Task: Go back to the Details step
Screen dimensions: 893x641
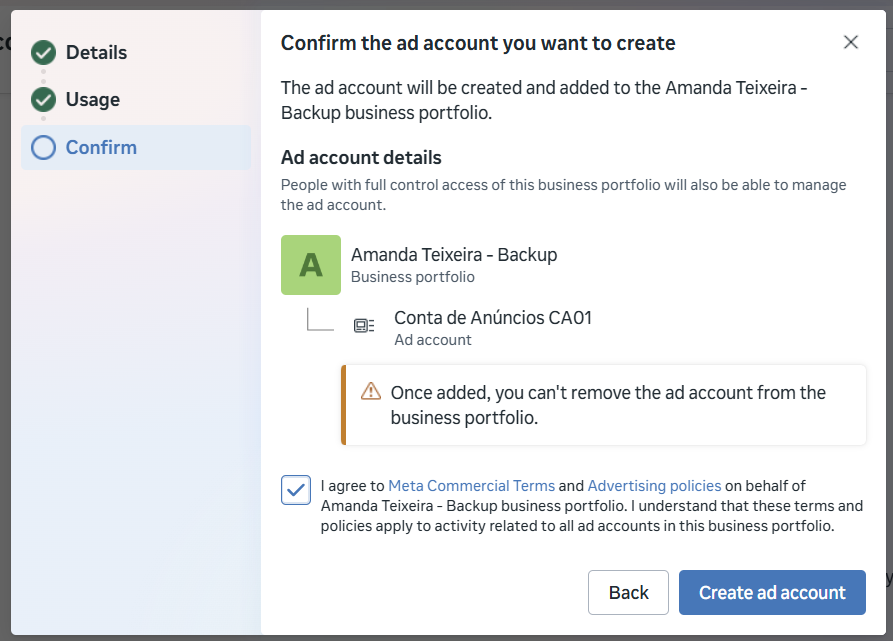Action: click(x=96, y=52)
